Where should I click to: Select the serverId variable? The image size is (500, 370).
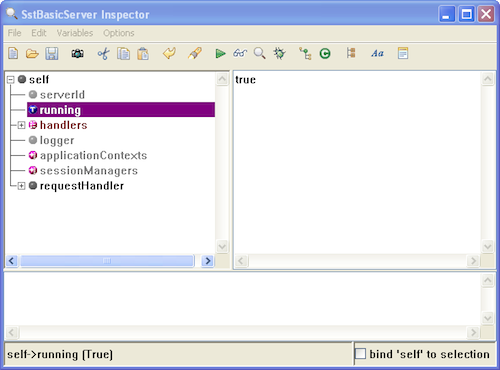(x=62, y=95)
